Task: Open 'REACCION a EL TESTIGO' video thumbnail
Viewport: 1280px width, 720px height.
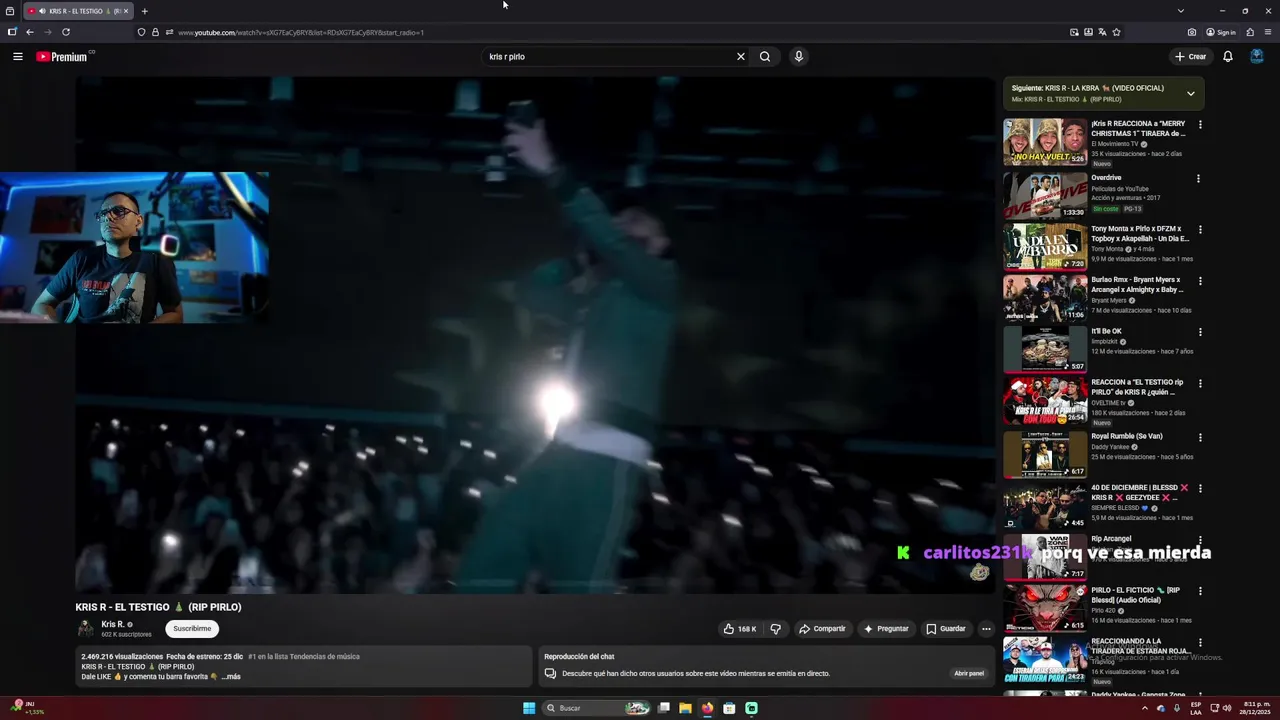Action: [1045, 400]
